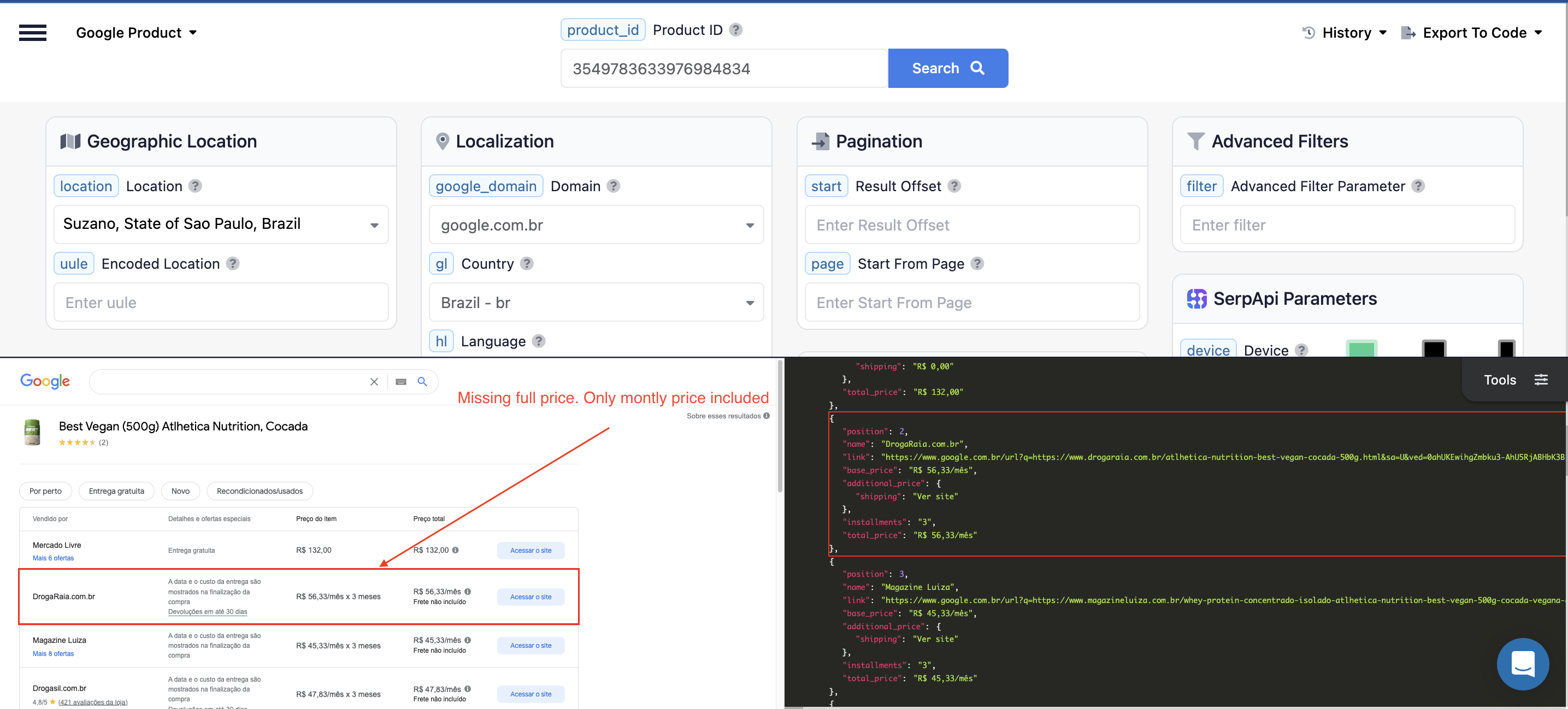Open the hamburger navigation menu
The height and width of the screenshot is (709, 1568).
pos(32,33)
